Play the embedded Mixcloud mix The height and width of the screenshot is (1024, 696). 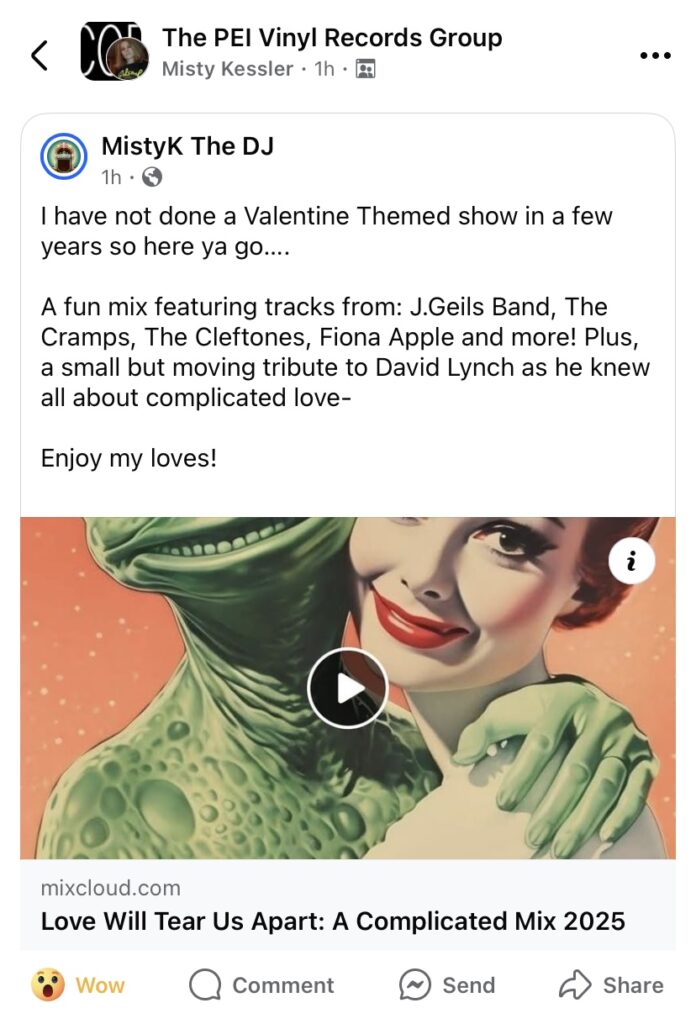click(347, 688)
